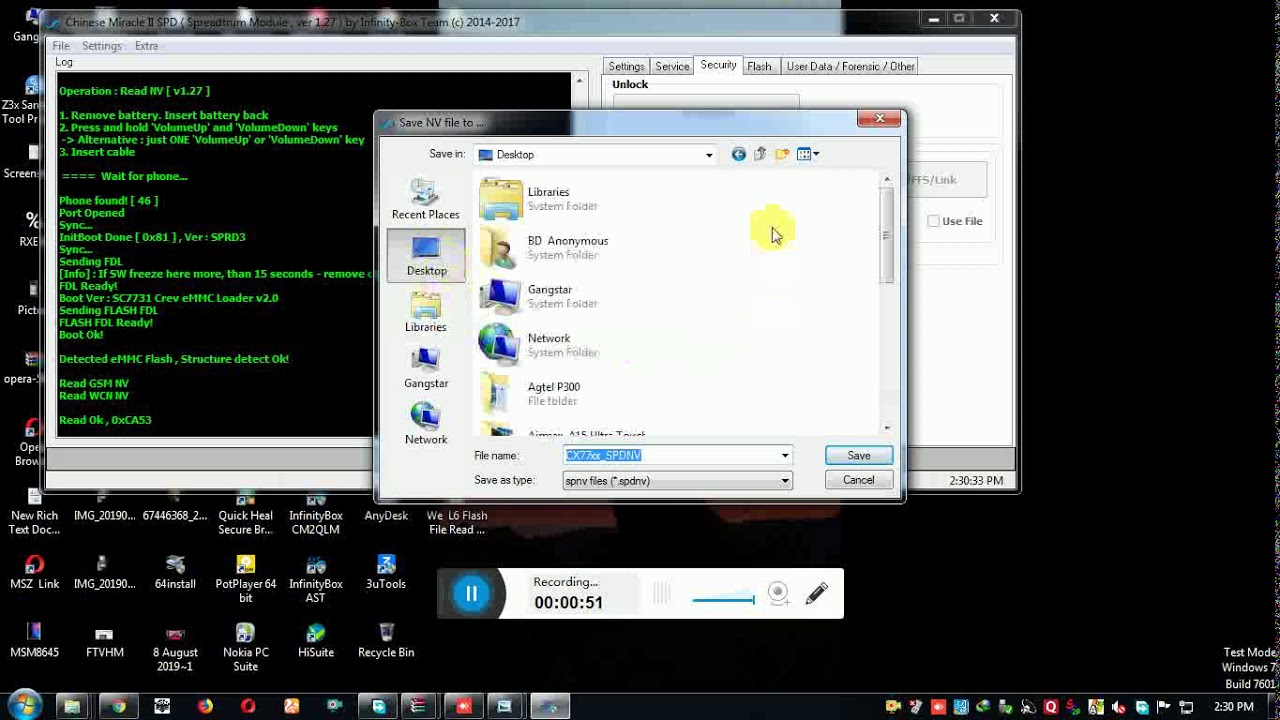The image size is (1280, 720).
Task: Open the Recycle Bin
Action: coord(386,642)
